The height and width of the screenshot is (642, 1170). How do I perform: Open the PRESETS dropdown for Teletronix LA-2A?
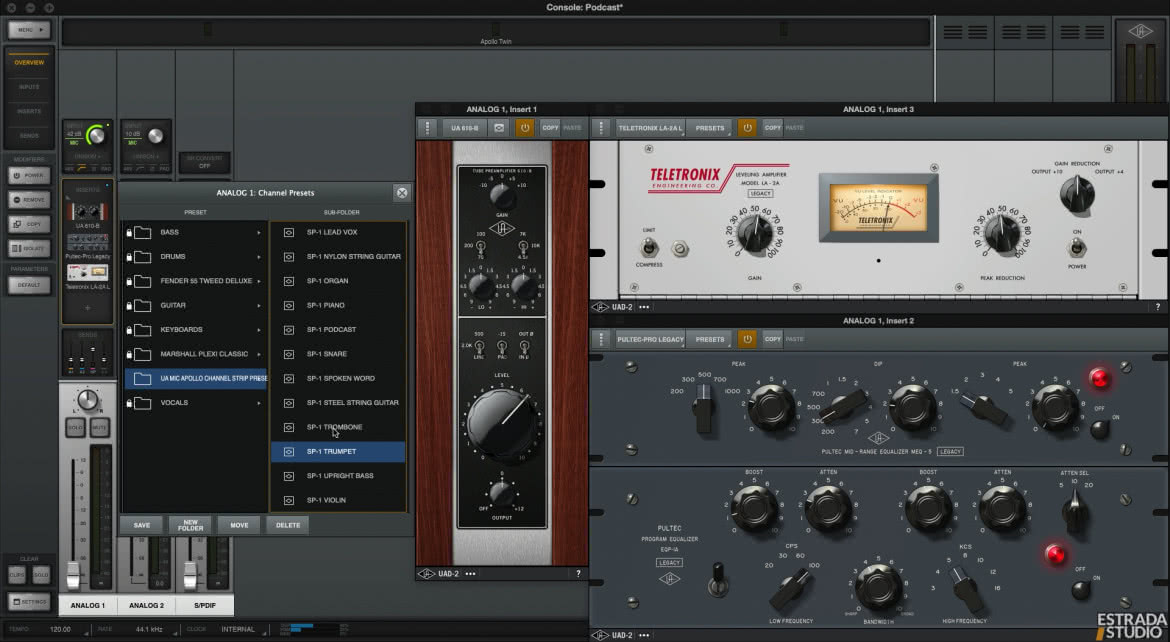pyautogui.click(x=710, y=128)
